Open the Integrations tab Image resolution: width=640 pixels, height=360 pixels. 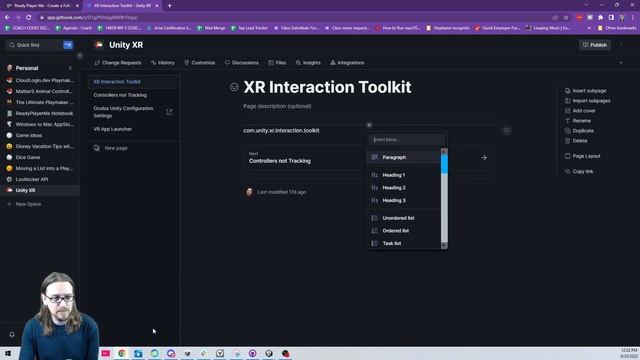point(347,63)
